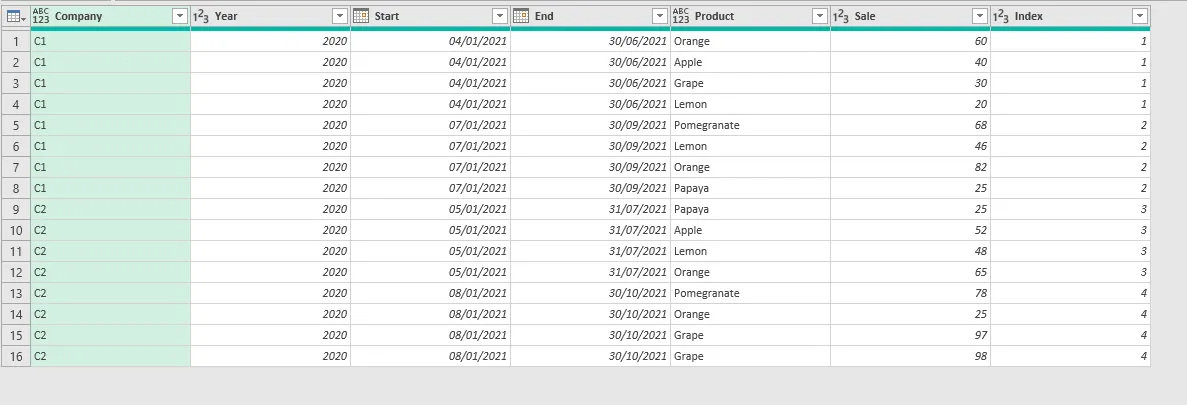The width and height of the screenshot is (1187, 405).
Task: Select the Product column header
Action: tap(750, 16)
